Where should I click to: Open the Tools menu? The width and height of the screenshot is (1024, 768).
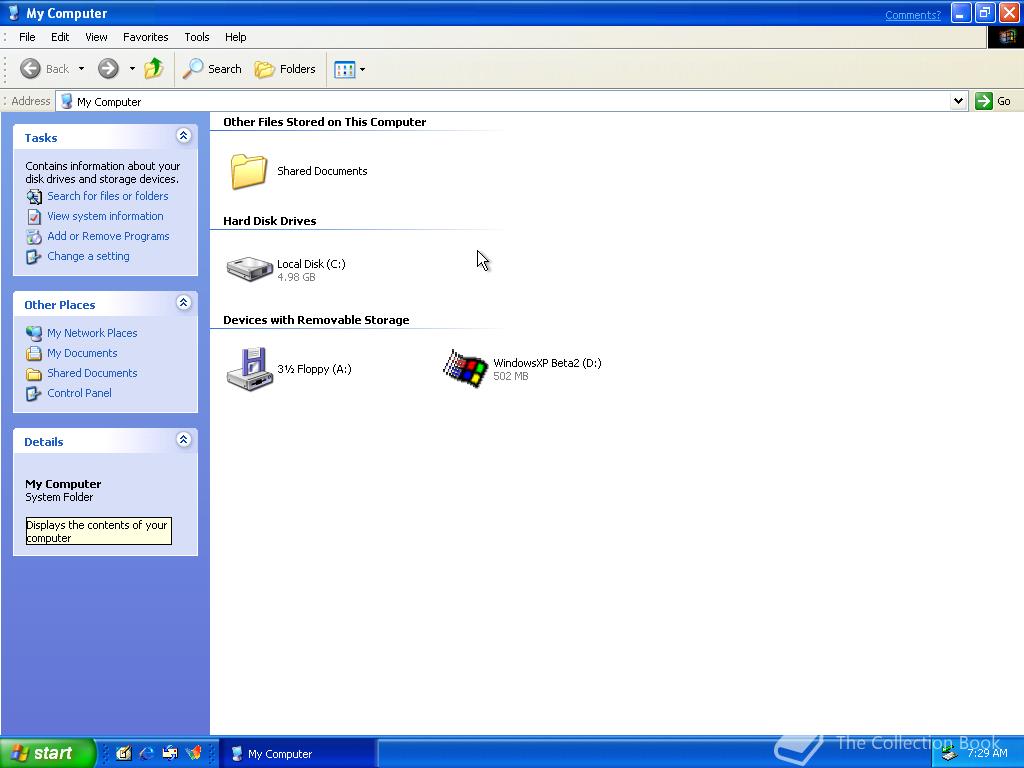click(x=197, y=37)
